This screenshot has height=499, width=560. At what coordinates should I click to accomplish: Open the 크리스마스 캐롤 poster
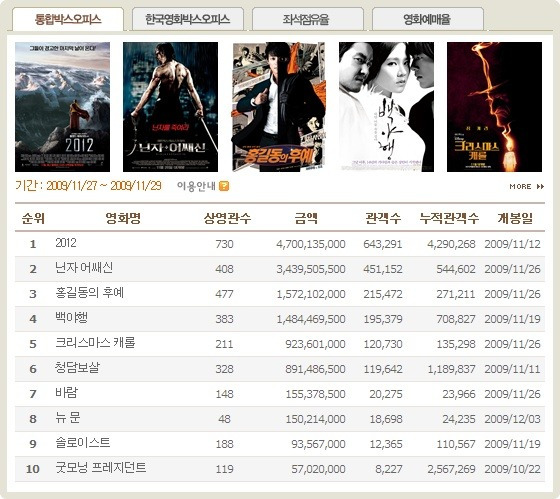tap(494, 107)
